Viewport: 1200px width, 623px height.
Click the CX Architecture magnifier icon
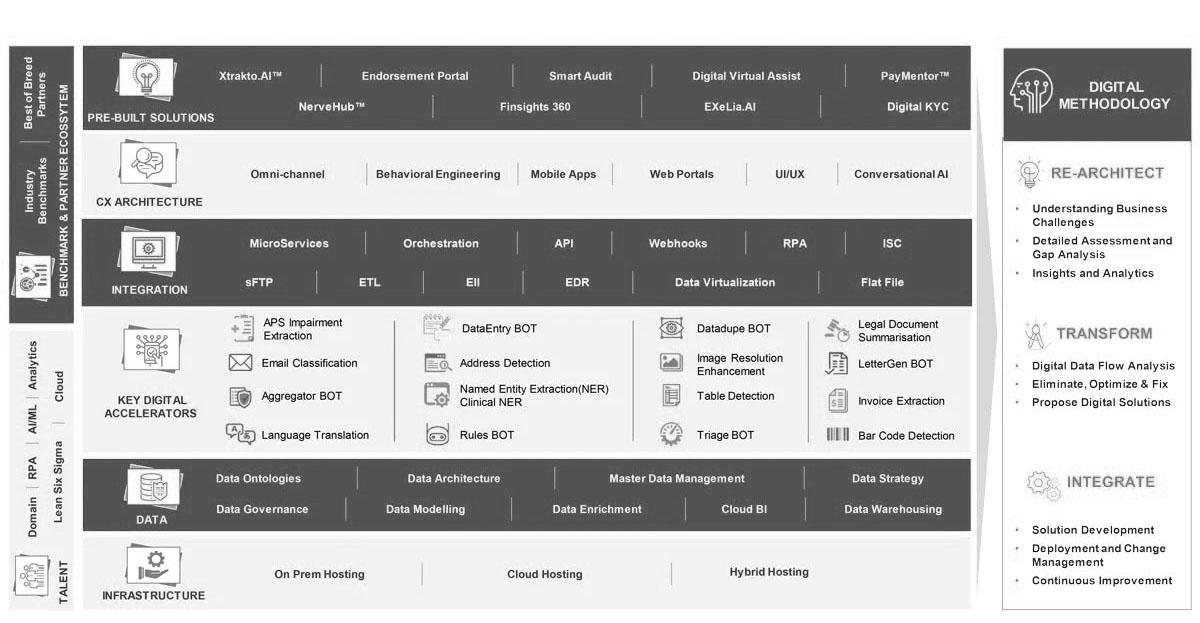click(149, 164)
